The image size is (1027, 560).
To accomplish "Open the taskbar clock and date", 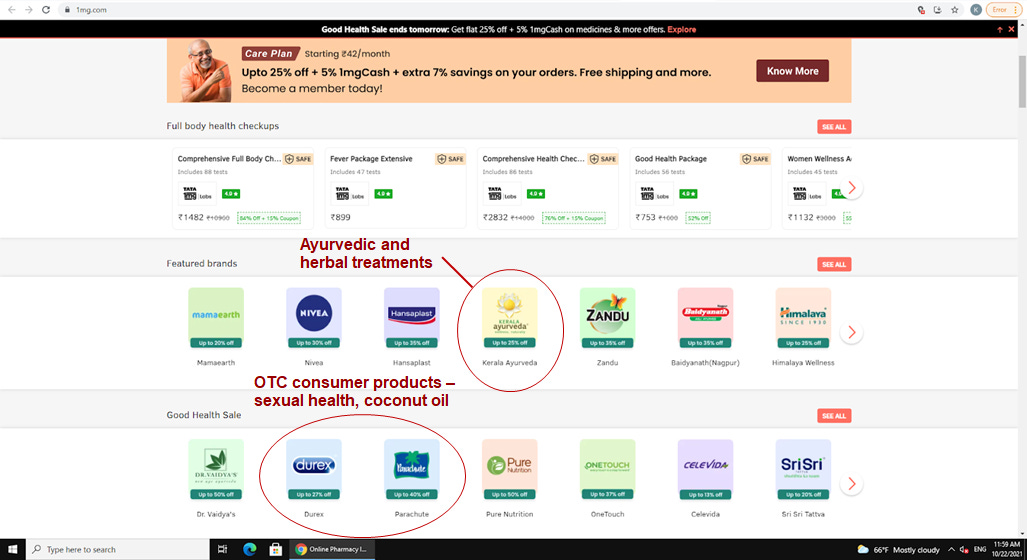I will pos(1007,550).
